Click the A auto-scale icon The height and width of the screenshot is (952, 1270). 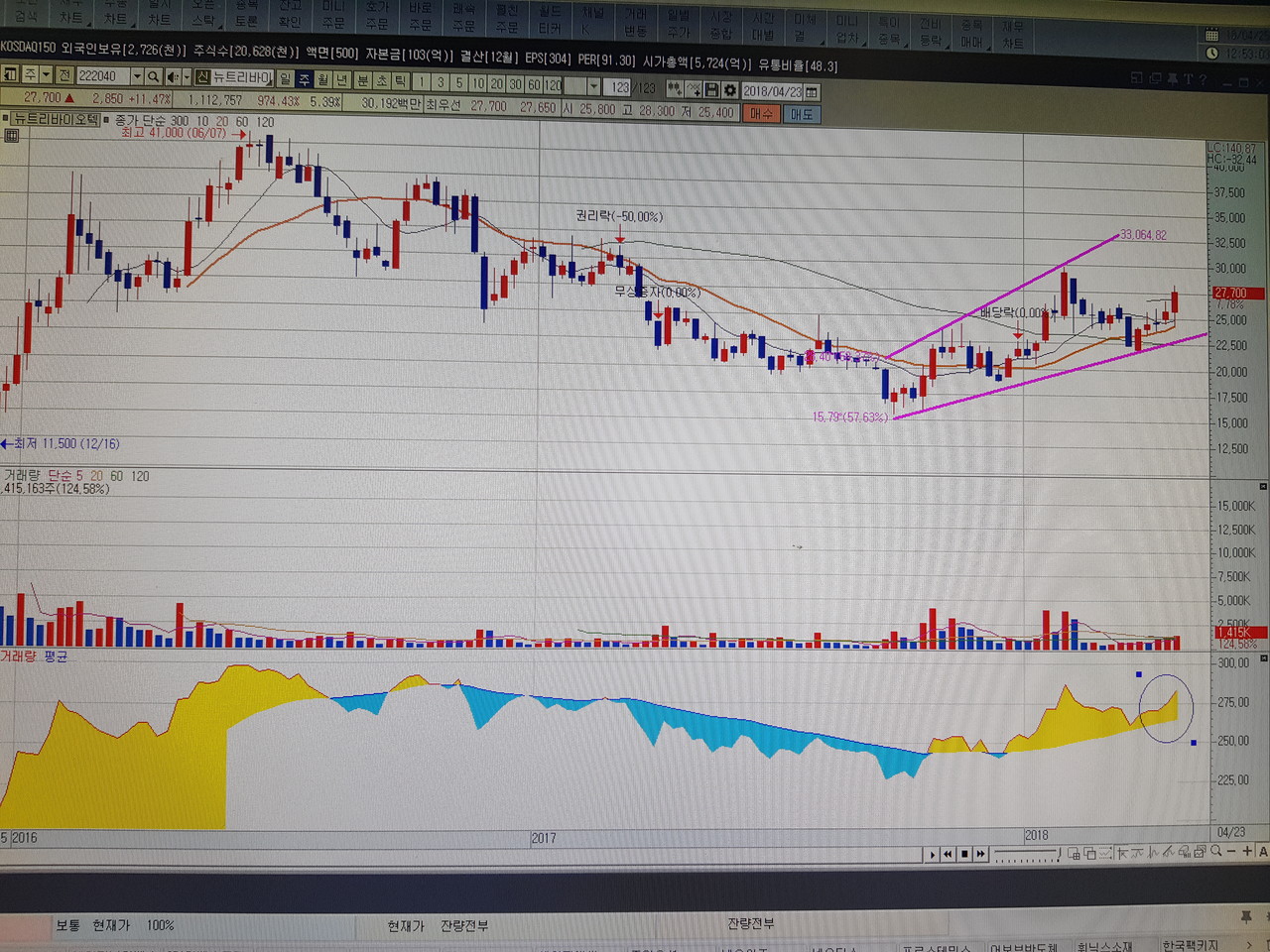pos(1263,852)
